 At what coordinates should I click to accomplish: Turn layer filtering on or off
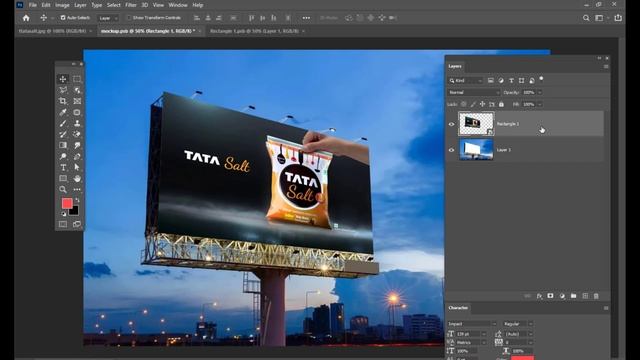(x=541, y=78)
